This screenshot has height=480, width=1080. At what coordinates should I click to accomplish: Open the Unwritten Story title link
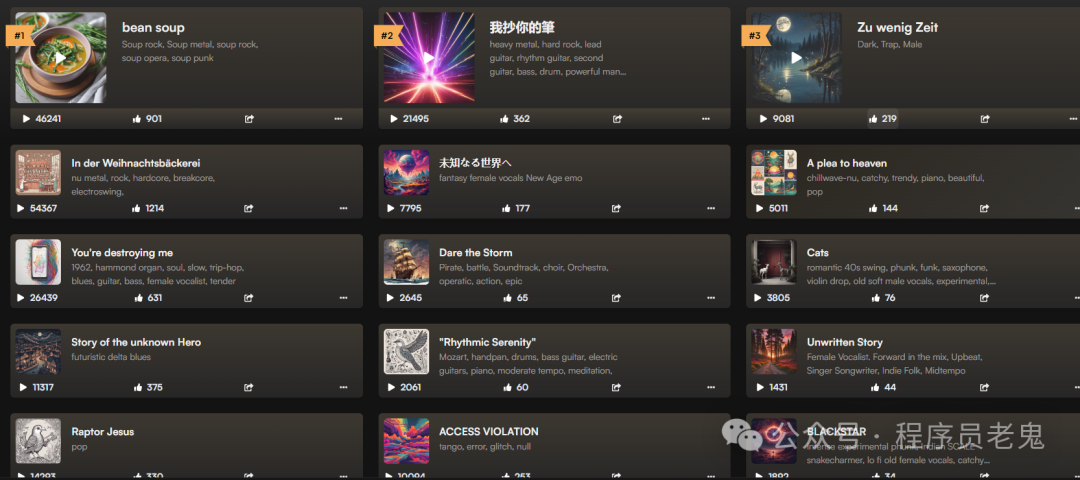click(844, 342)
